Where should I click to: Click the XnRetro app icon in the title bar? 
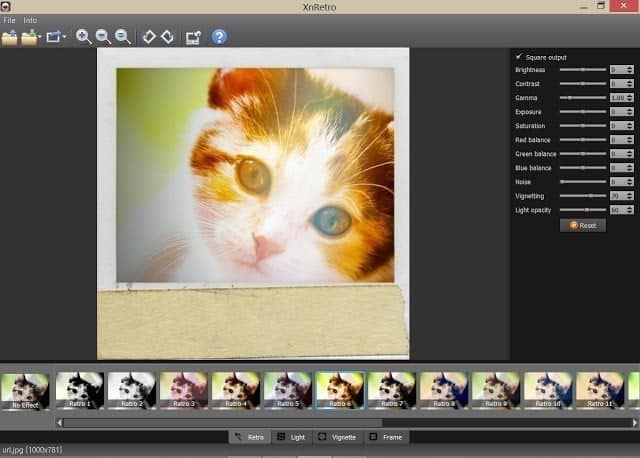(5, 6)
